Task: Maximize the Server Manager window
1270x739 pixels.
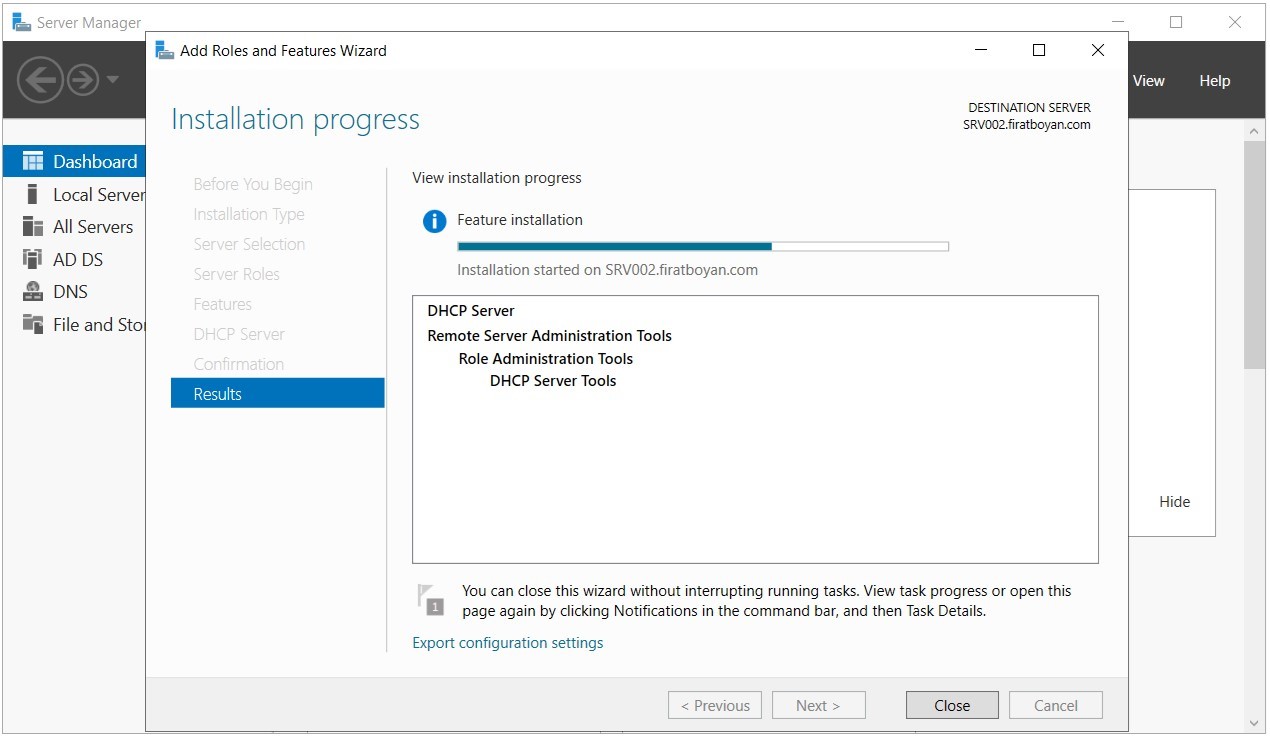Action: tap(1176, 22)
